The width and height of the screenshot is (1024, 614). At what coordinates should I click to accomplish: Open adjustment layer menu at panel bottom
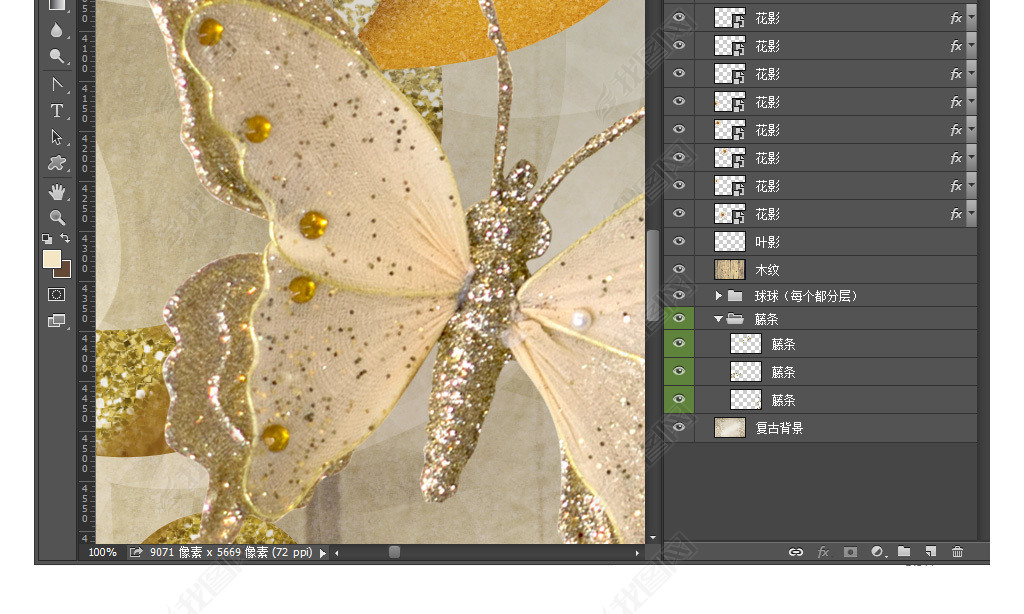878,552
